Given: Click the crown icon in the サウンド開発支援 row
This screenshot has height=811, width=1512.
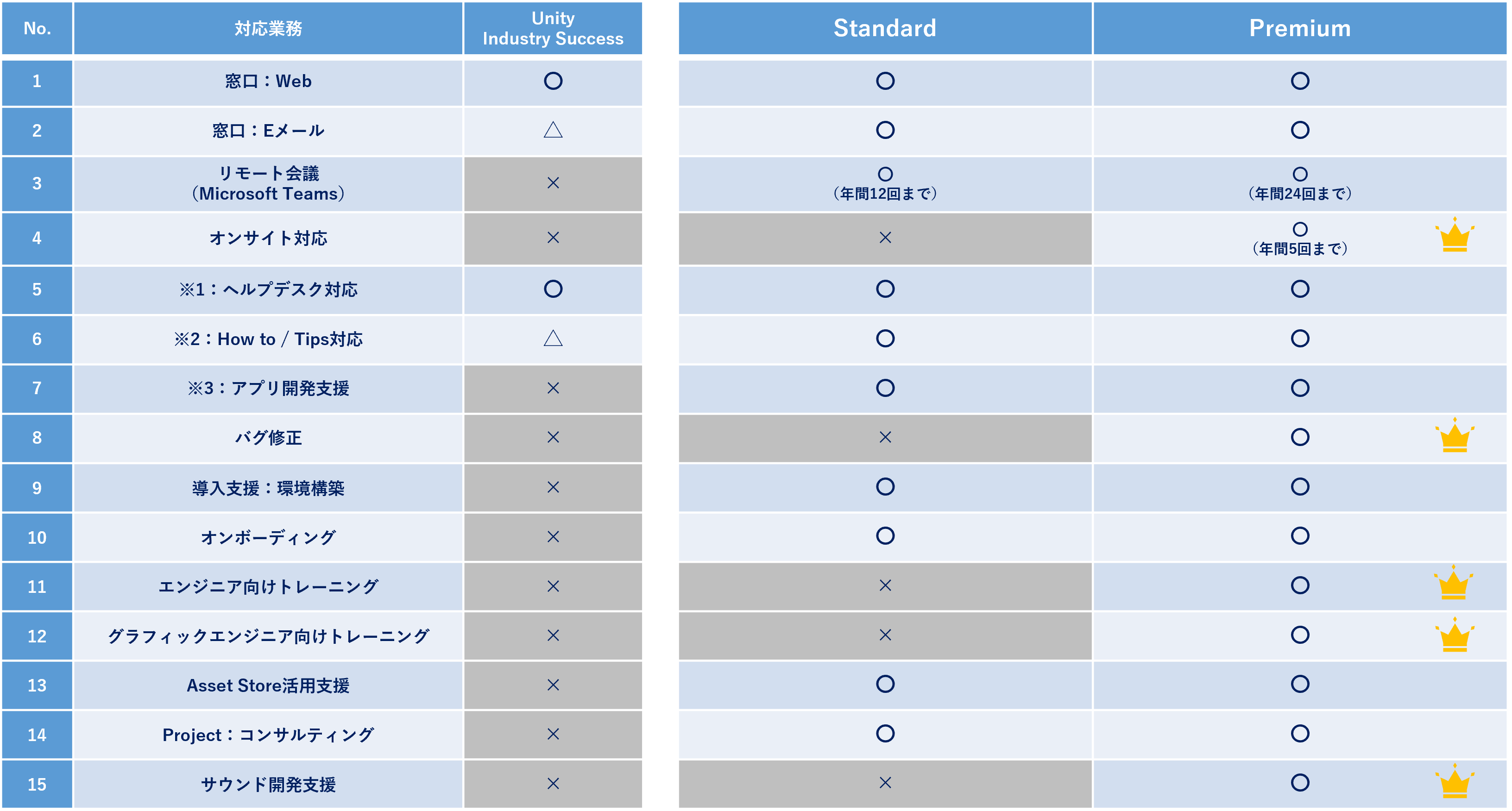Looking at the screenshot, I should [1455, 781].
